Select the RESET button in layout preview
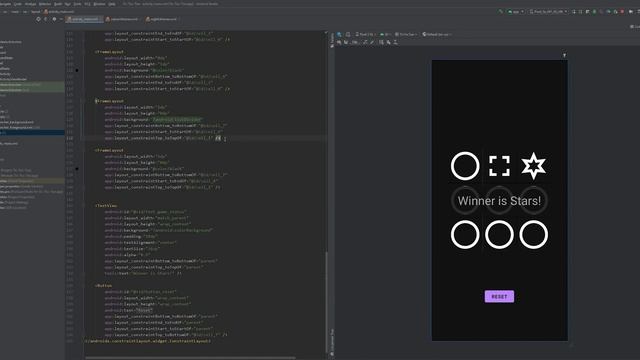 pyautogui.click(x=499, y=296)
